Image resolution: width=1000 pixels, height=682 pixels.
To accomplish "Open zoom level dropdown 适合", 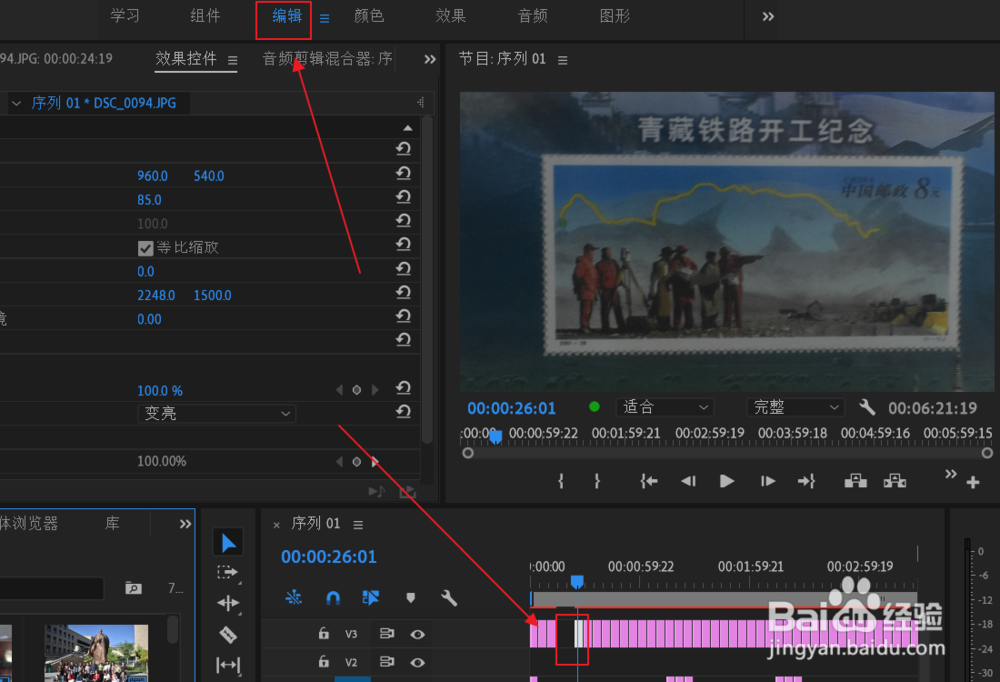I will point(665,407).
